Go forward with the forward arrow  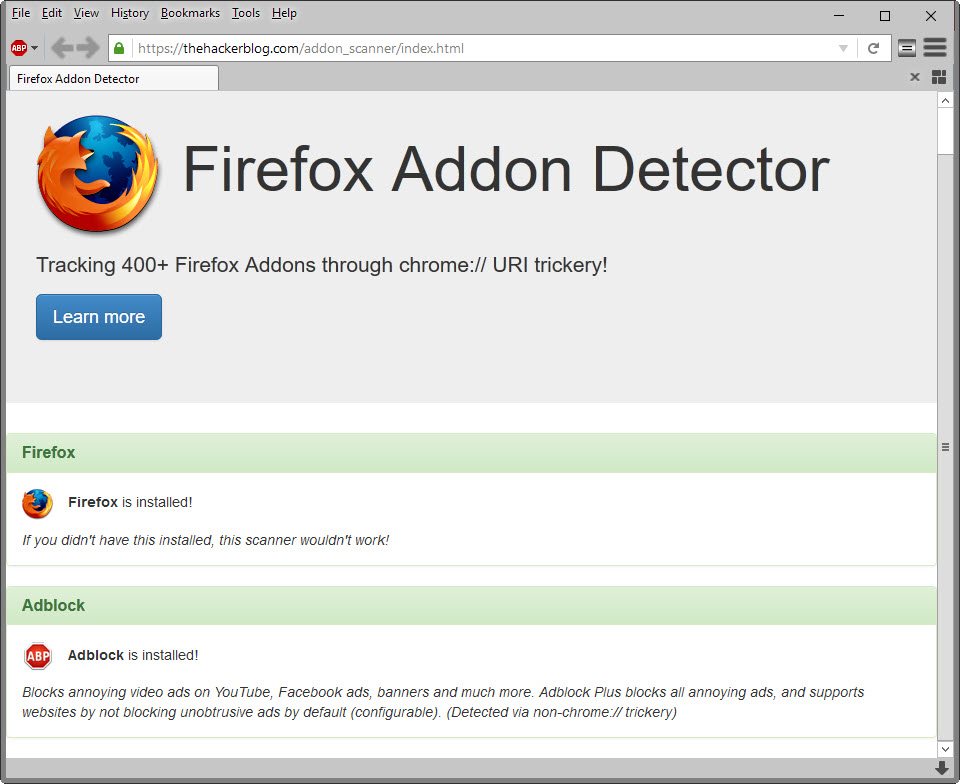(88, 48)
